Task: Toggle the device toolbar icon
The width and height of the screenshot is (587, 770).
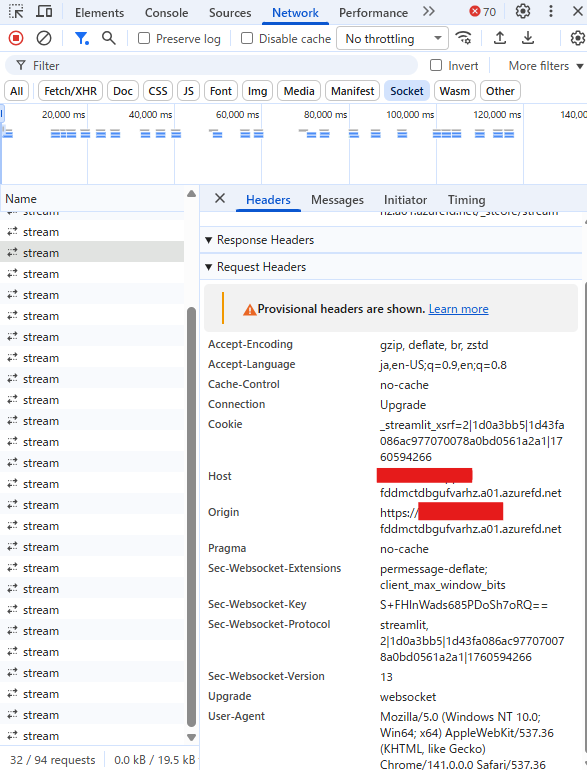Action: (44, 11)
